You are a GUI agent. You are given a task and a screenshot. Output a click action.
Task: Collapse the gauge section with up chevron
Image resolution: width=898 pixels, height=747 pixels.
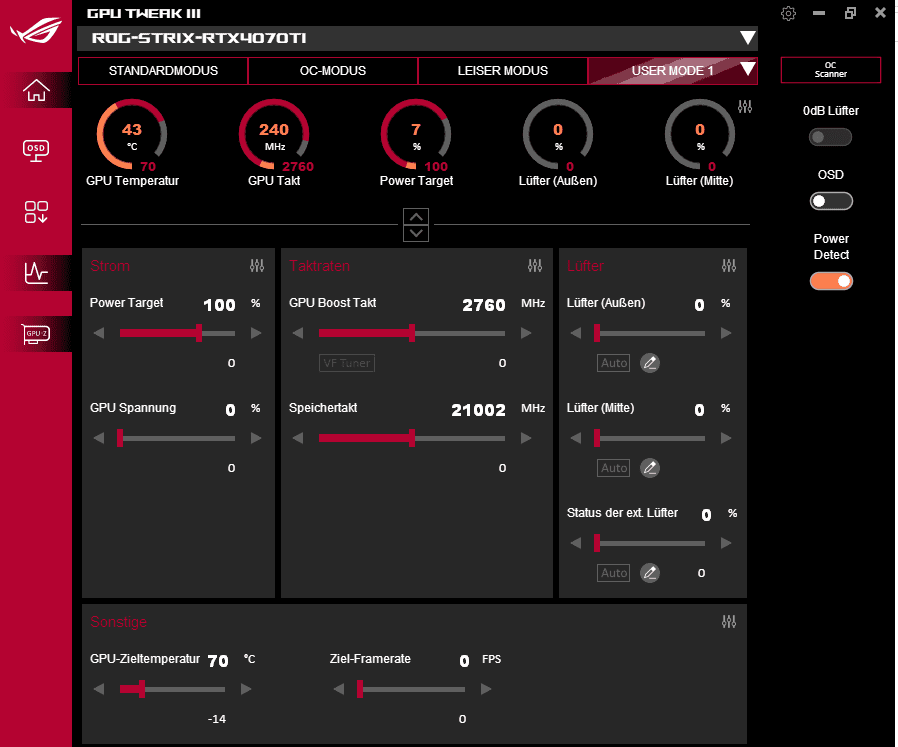(x=416, y=217)
